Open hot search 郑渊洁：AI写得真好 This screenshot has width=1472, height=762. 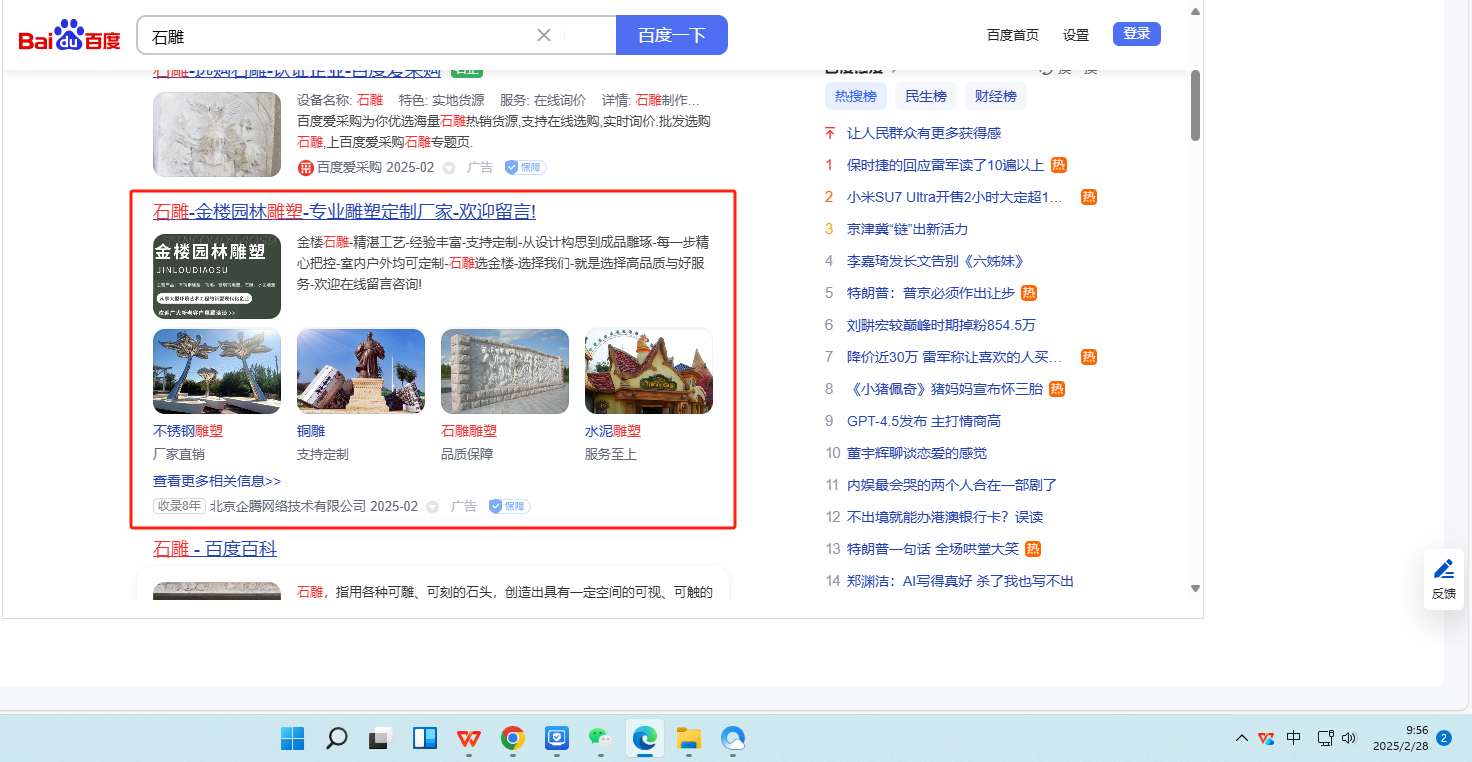[x=960, y=581]
